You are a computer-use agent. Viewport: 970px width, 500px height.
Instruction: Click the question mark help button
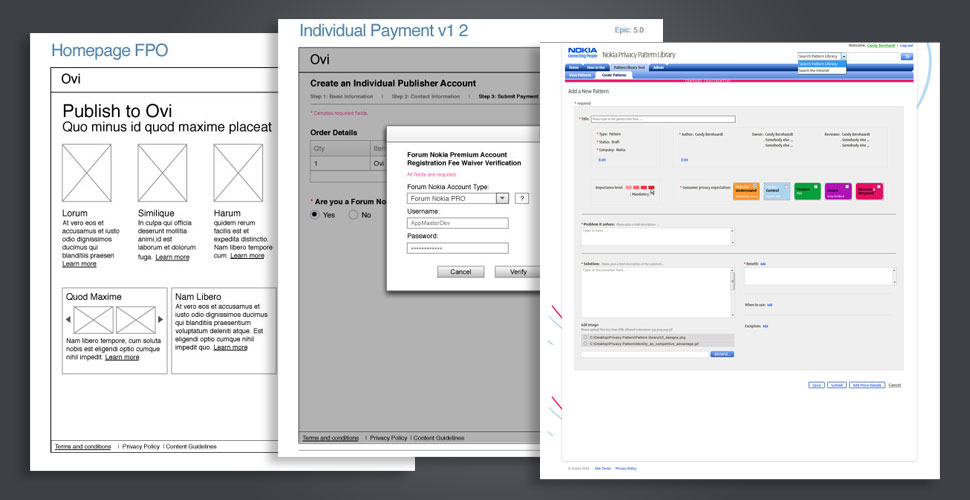pyautogui.click(x=522, y=199)
